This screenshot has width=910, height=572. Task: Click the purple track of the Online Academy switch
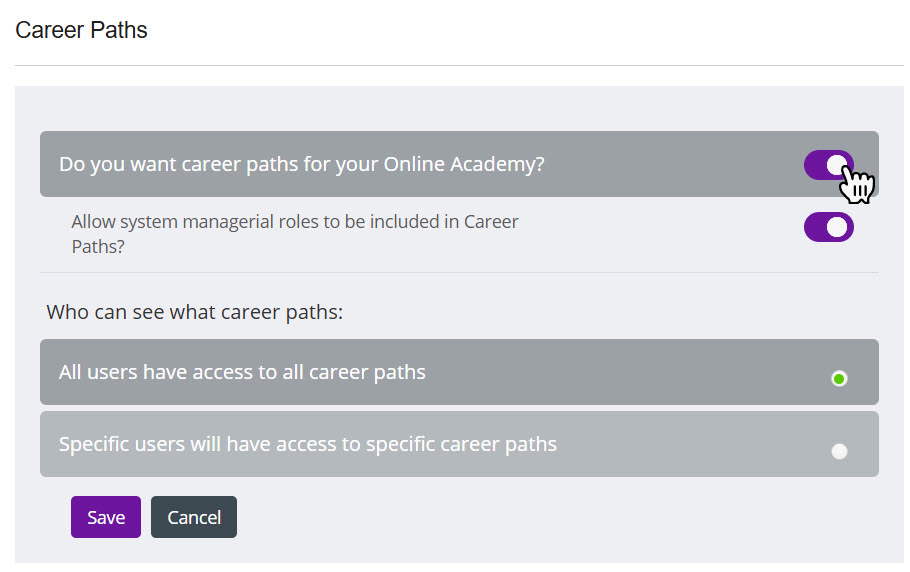(815, 165)
